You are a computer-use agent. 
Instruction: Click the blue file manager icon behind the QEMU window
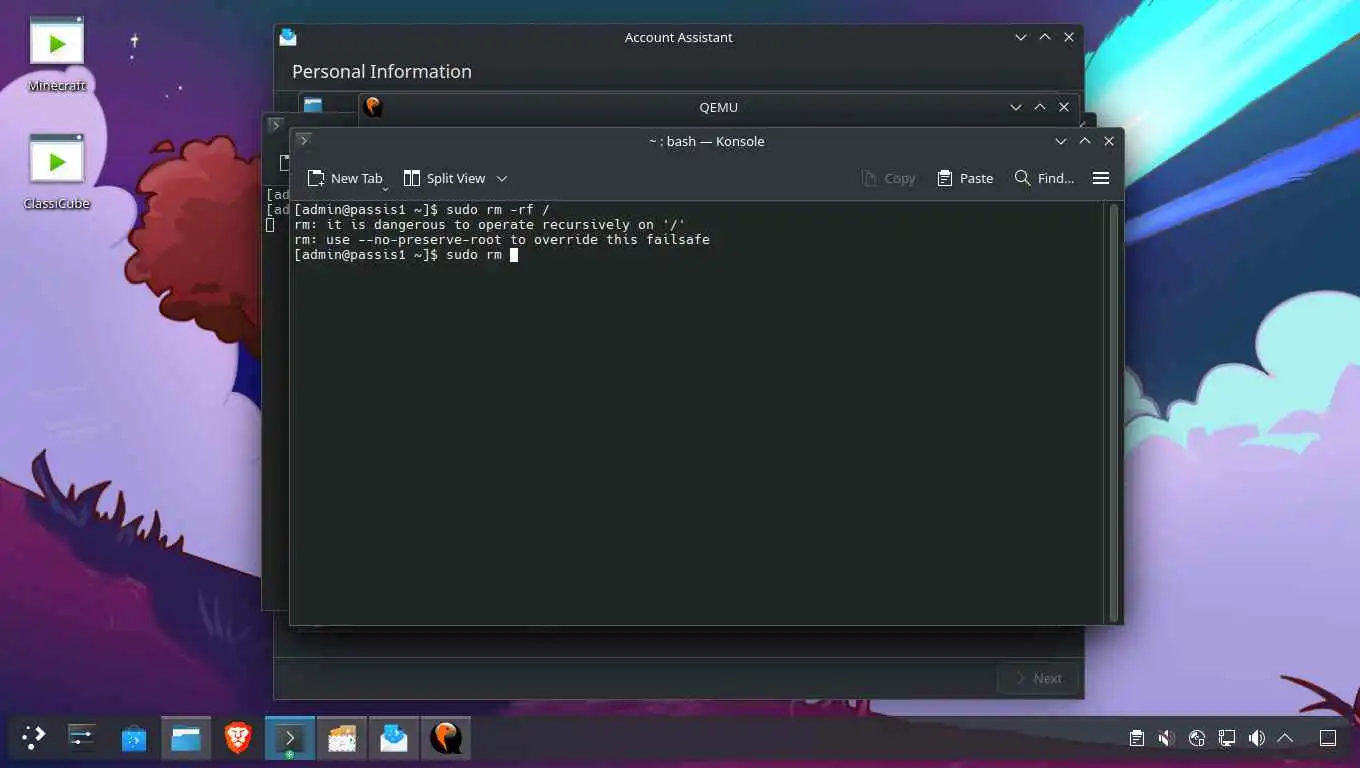(x=313, y=104)
